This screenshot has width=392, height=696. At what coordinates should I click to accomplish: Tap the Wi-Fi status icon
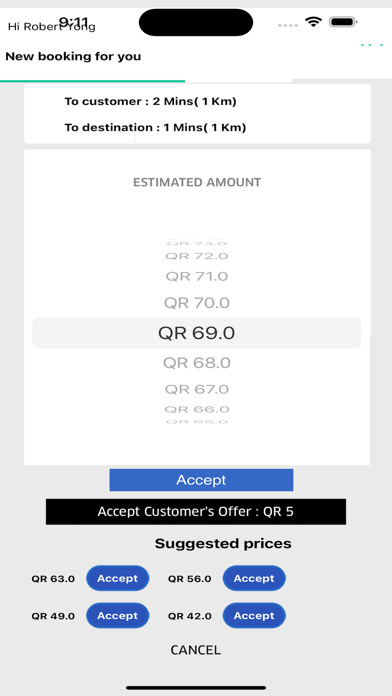coord(314,22)
